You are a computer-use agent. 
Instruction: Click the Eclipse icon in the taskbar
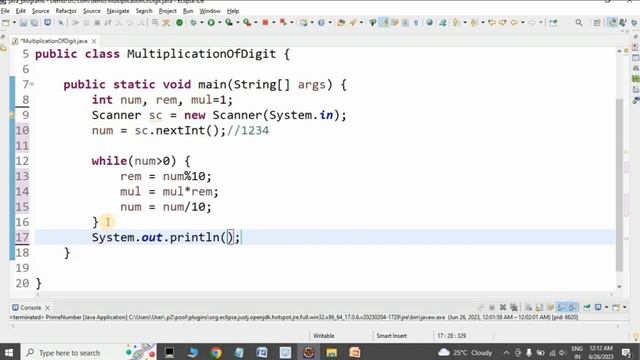(x=309, y=352)
